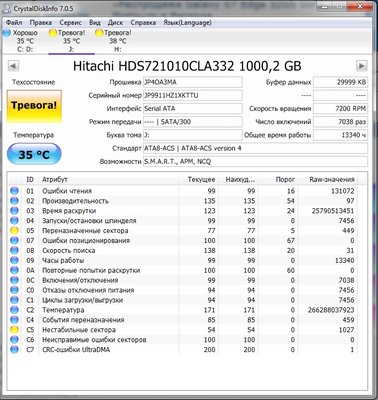Click the 35 °C temperature button
378x400 pixels.
click(34, 154)
